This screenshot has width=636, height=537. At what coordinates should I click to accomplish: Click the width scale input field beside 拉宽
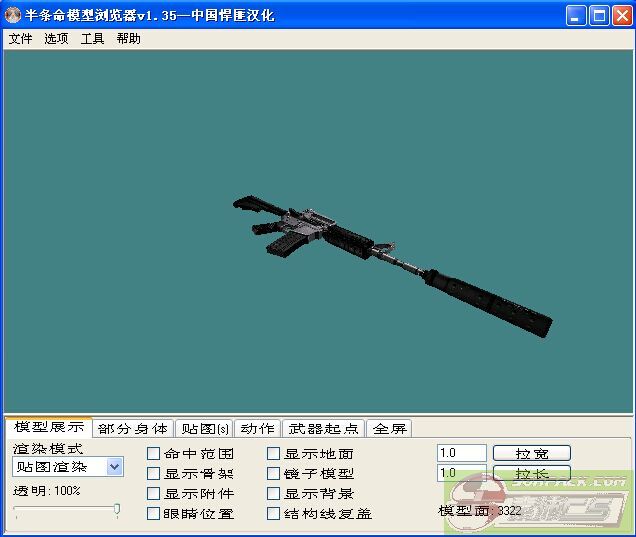click(461, 454)
